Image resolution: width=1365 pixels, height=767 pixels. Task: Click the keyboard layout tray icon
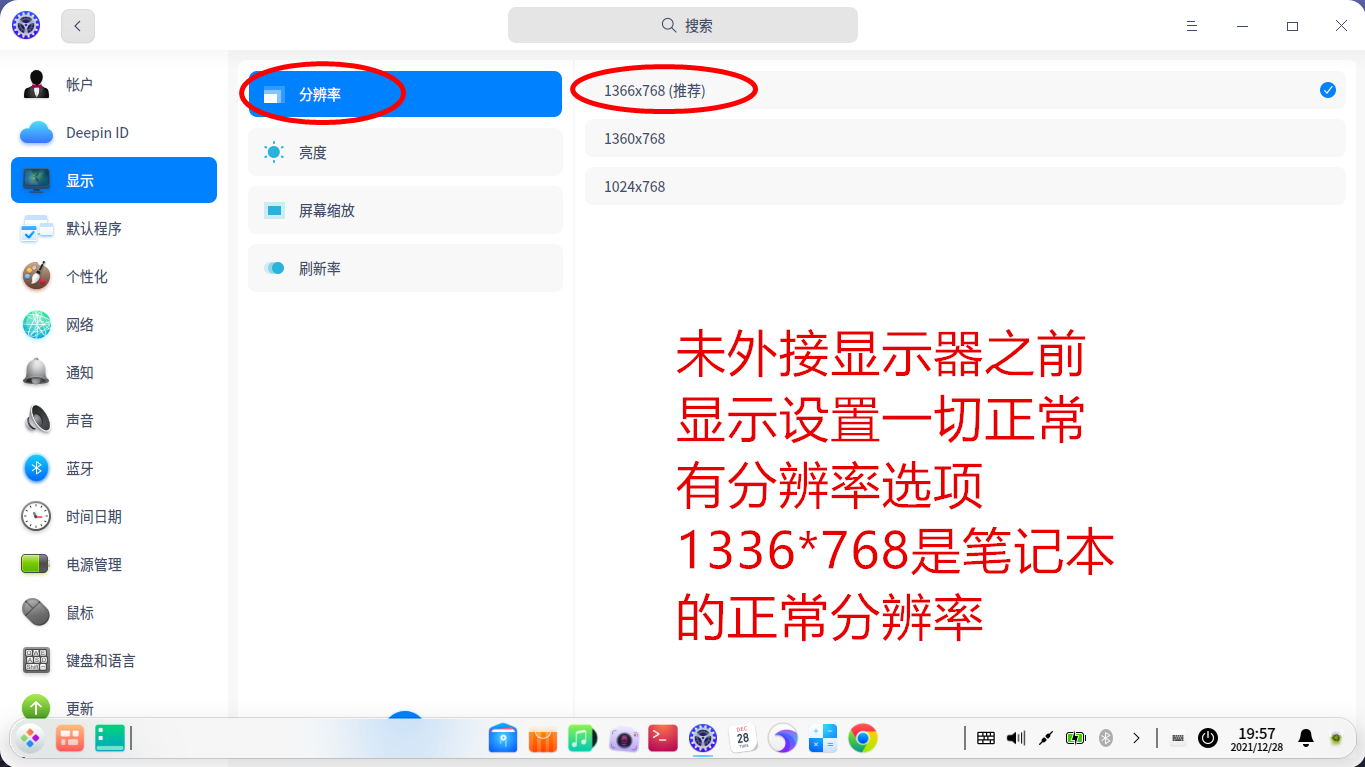point(986,739)
